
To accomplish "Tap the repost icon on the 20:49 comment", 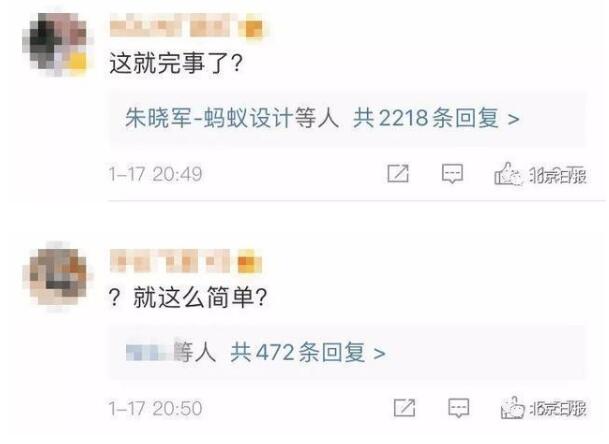I will click(x=398, y=173).
